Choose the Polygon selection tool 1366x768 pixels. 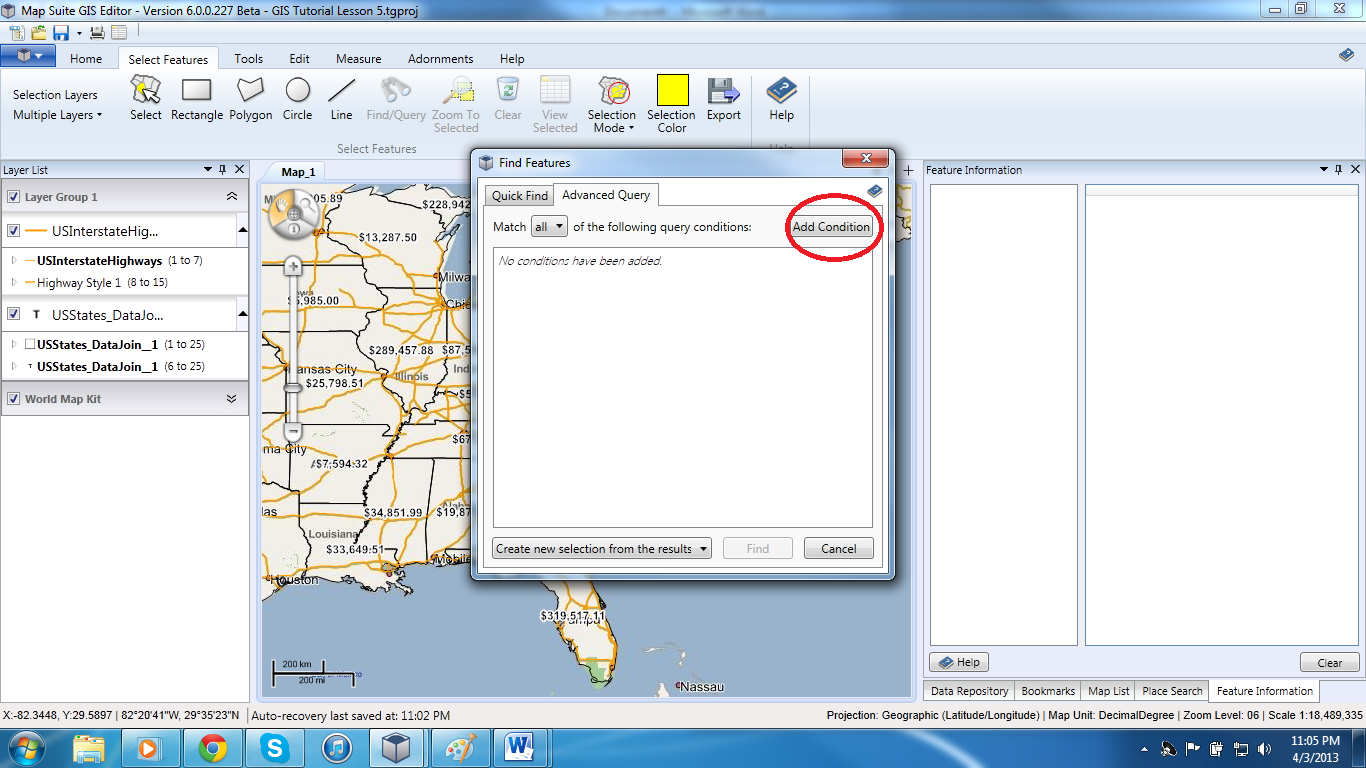click(x=250, y=99)
